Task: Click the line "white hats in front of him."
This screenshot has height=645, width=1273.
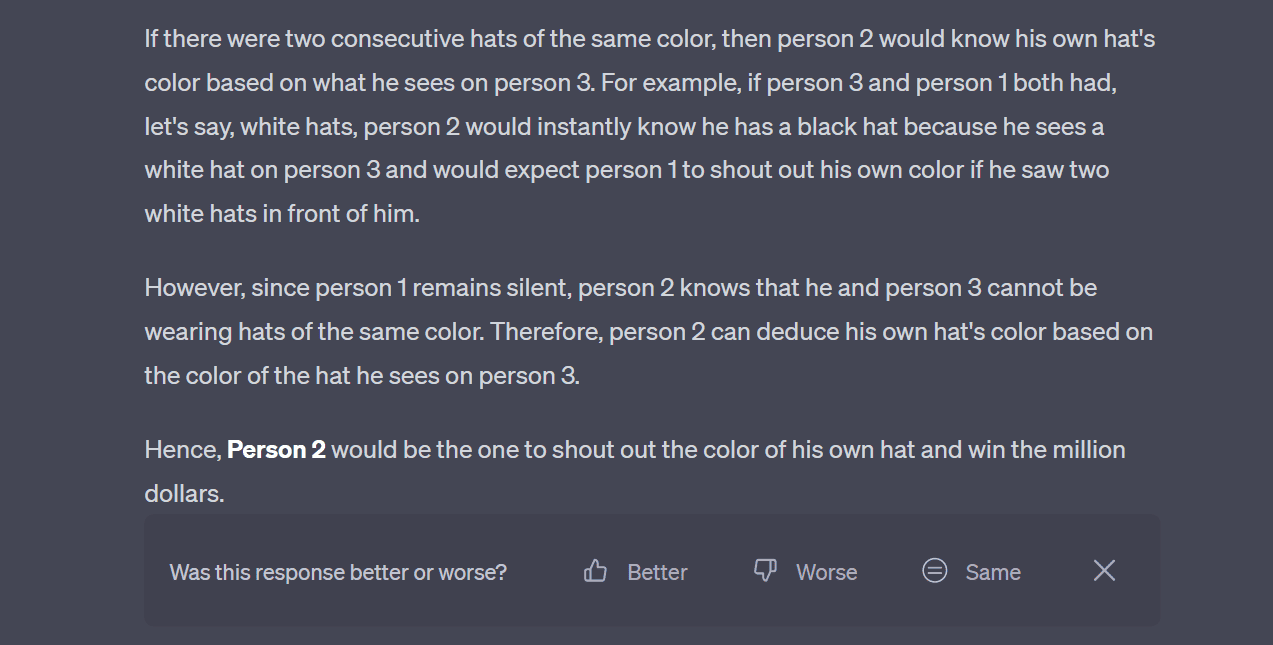Action: click(282, 213)
